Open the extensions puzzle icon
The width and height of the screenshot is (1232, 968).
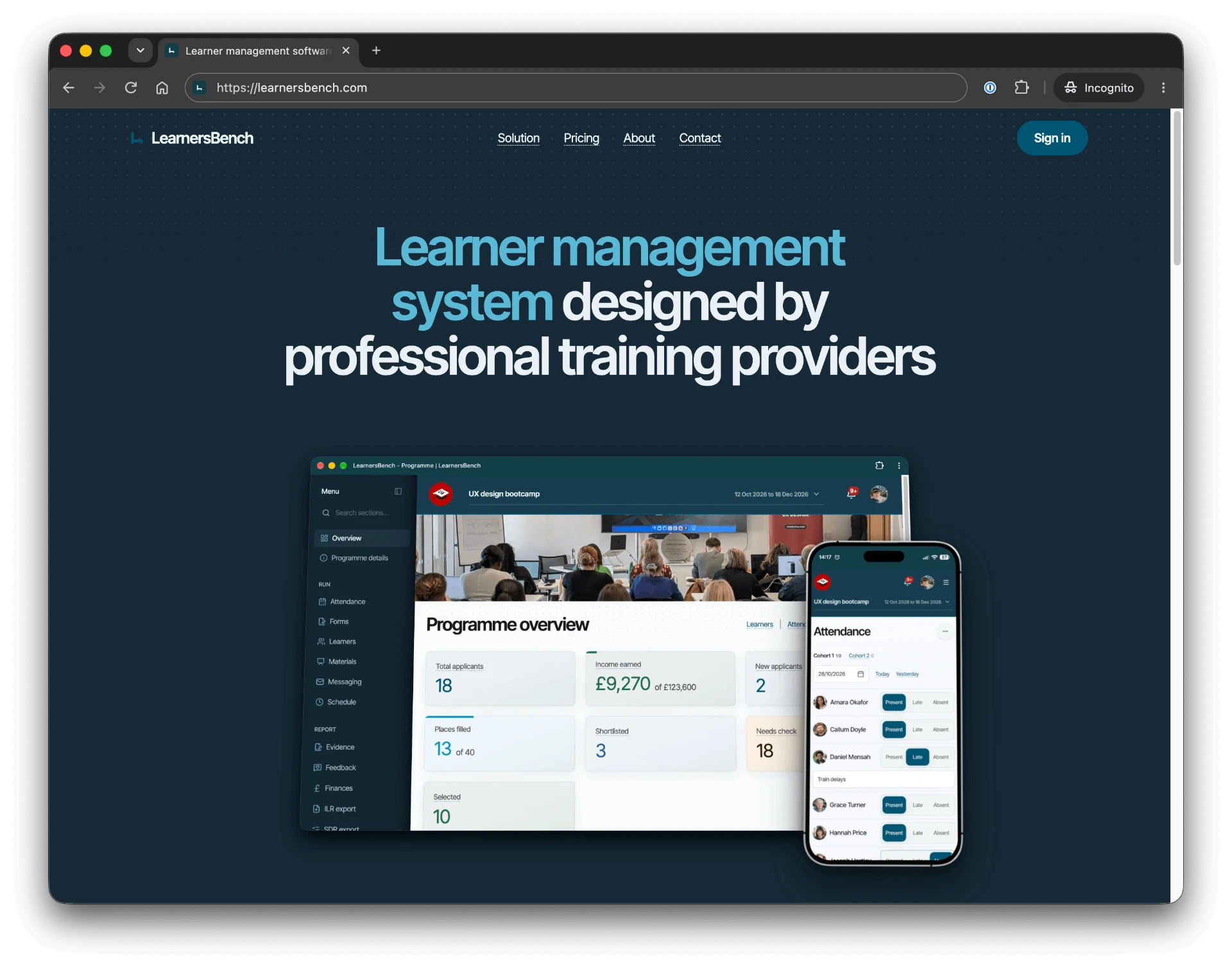(x=1022, y=87)
